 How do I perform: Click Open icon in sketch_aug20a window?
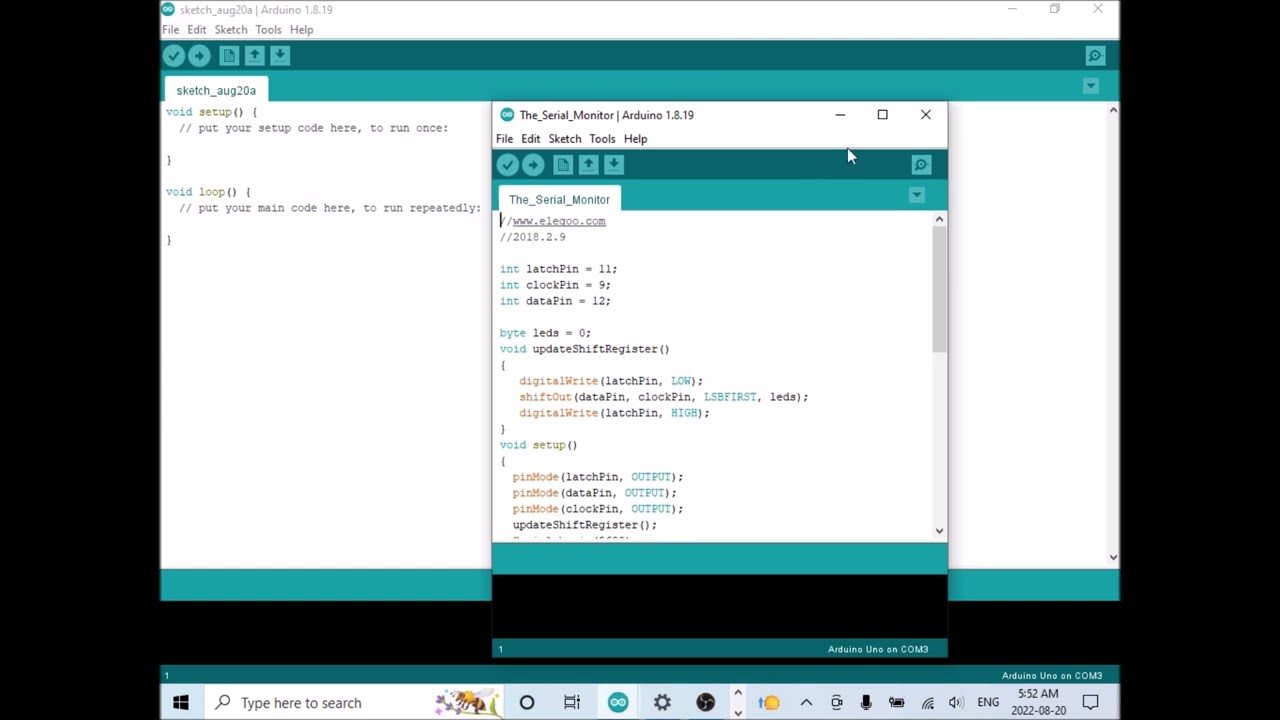tap(254, 56)
